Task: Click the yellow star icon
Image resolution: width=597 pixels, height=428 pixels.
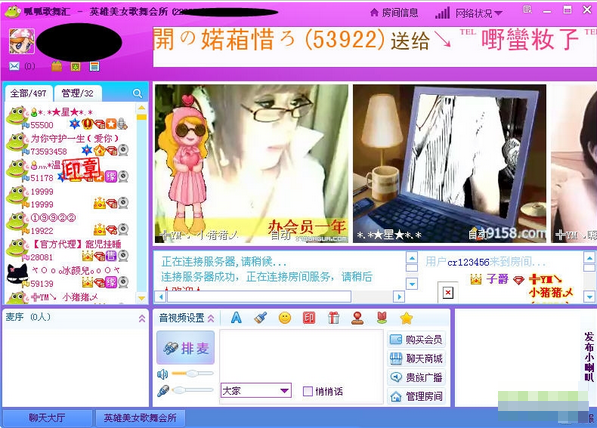Action: point(406,318)
